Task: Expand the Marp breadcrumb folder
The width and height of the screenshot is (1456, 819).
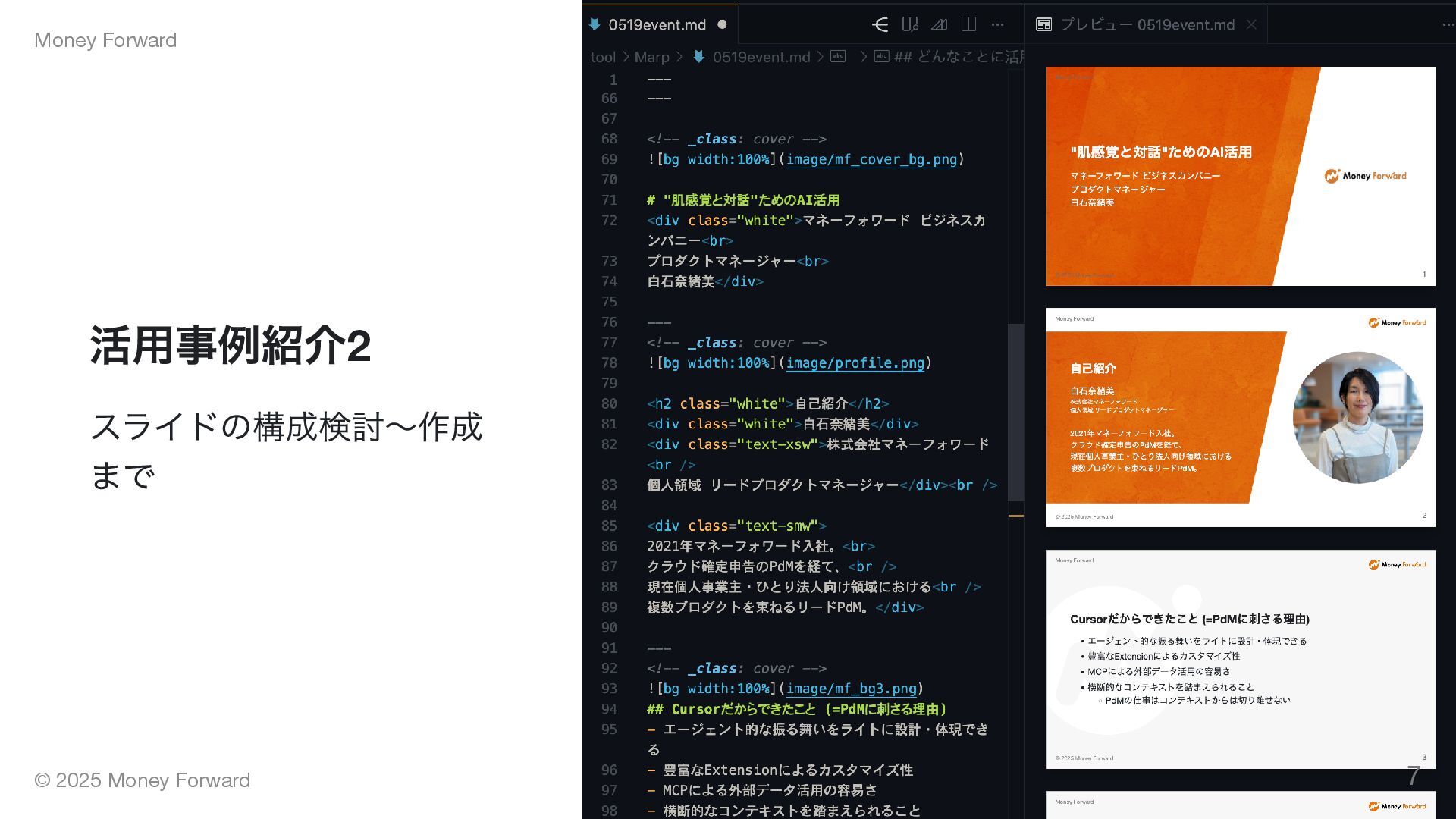Action: pos(651,57)
